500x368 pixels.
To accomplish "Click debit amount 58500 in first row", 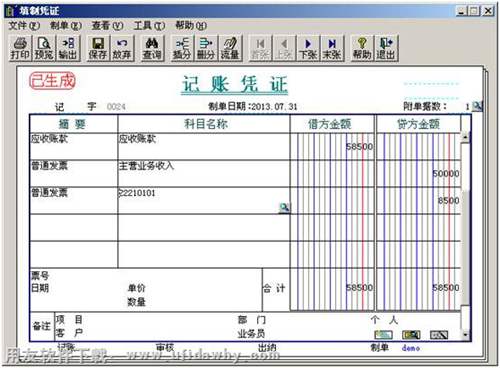I will click(x=332, y=147).
